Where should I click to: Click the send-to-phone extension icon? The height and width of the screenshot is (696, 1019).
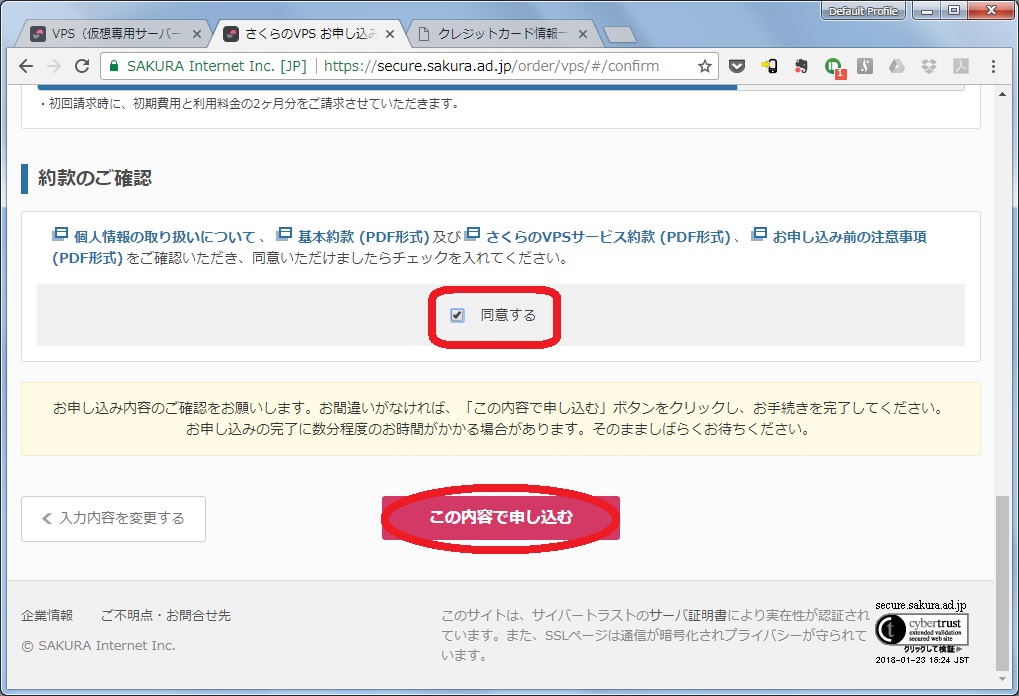[x=769, y=66]
